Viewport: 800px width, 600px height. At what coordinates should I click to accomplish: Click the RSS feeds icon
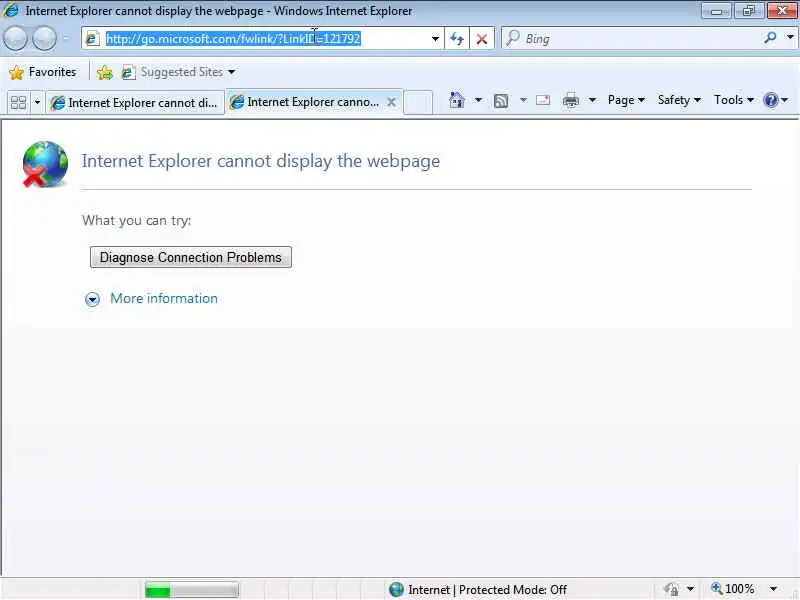pyautogui.click(x=501, y=101)
